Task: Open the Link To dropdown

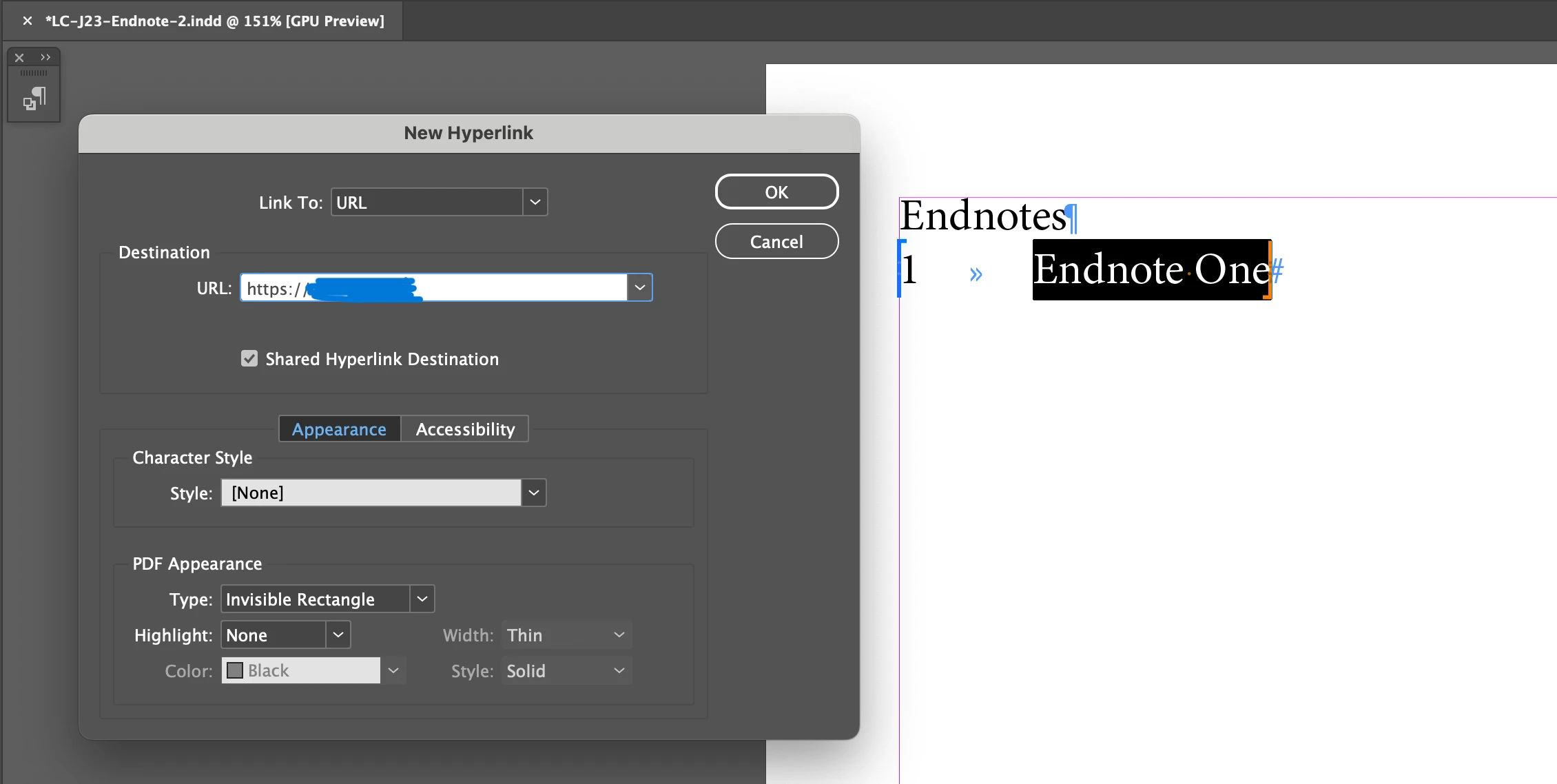Action: click(x=535, y=203)
